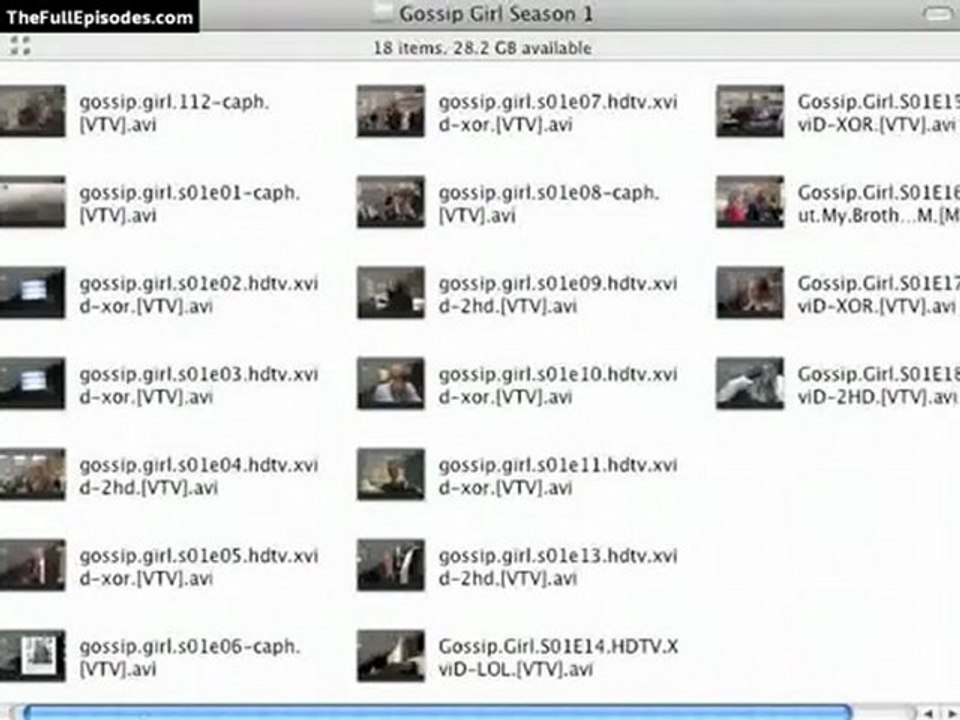Click file name gossip.girl.s01e05.hdtv.xvid-xor.[VTV].avi
Screen dimensions: 960x720
[199, 566]
